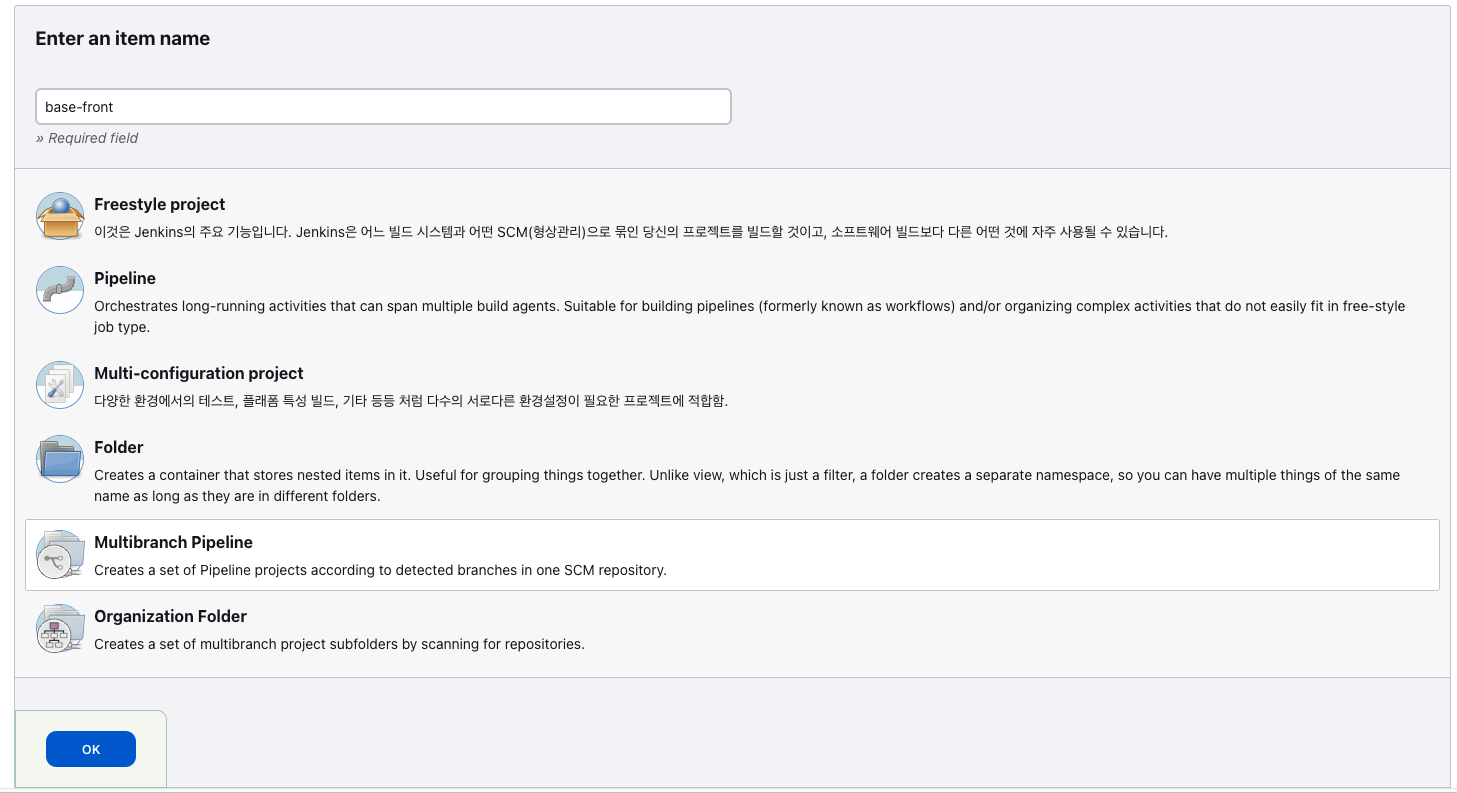Choose the Pipeline item type title
1457x793 pixels.
tap(125, 278)
